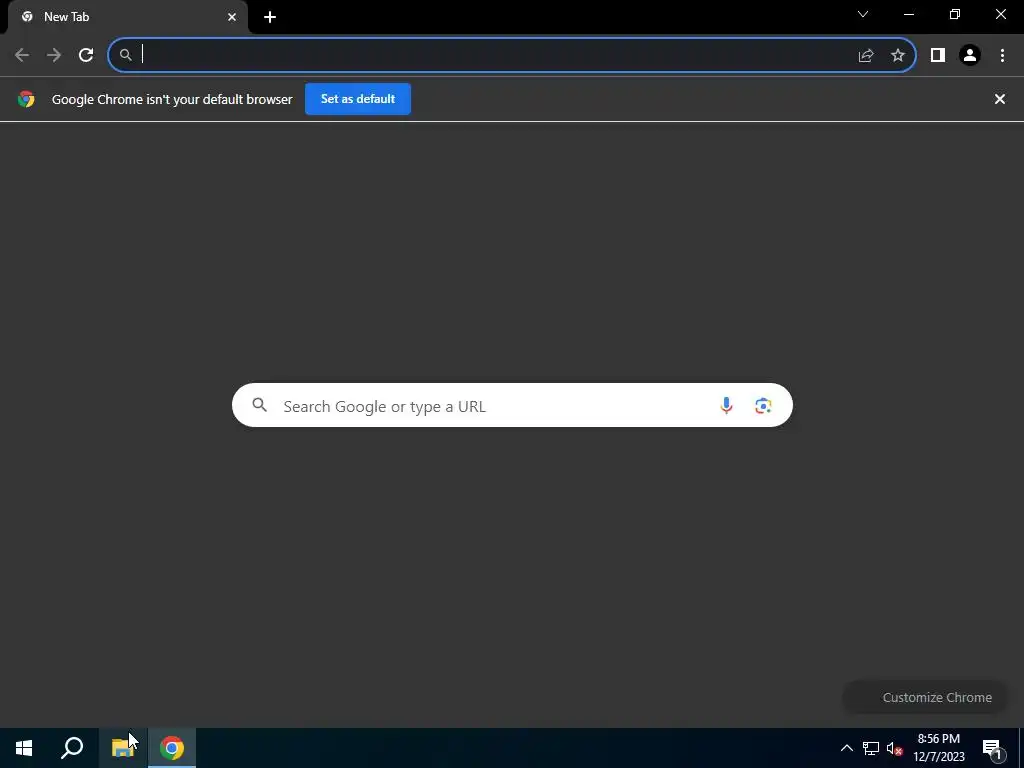Image resolution: width=1024 pixels, height=768 pixels.
Task: Open the Windows Start menu
Action: pyautogui.click(x=24, y=748)
